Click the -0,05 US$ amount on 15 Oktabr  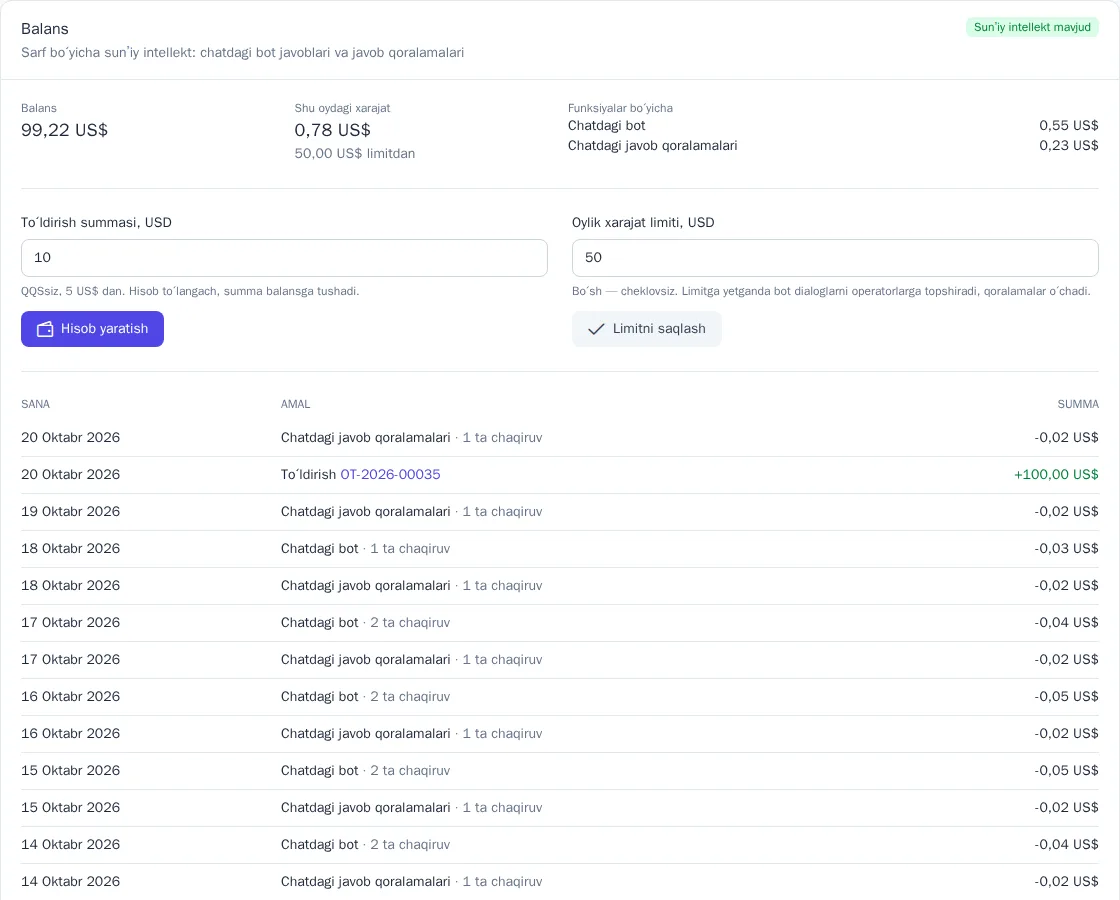point(1066,771)
